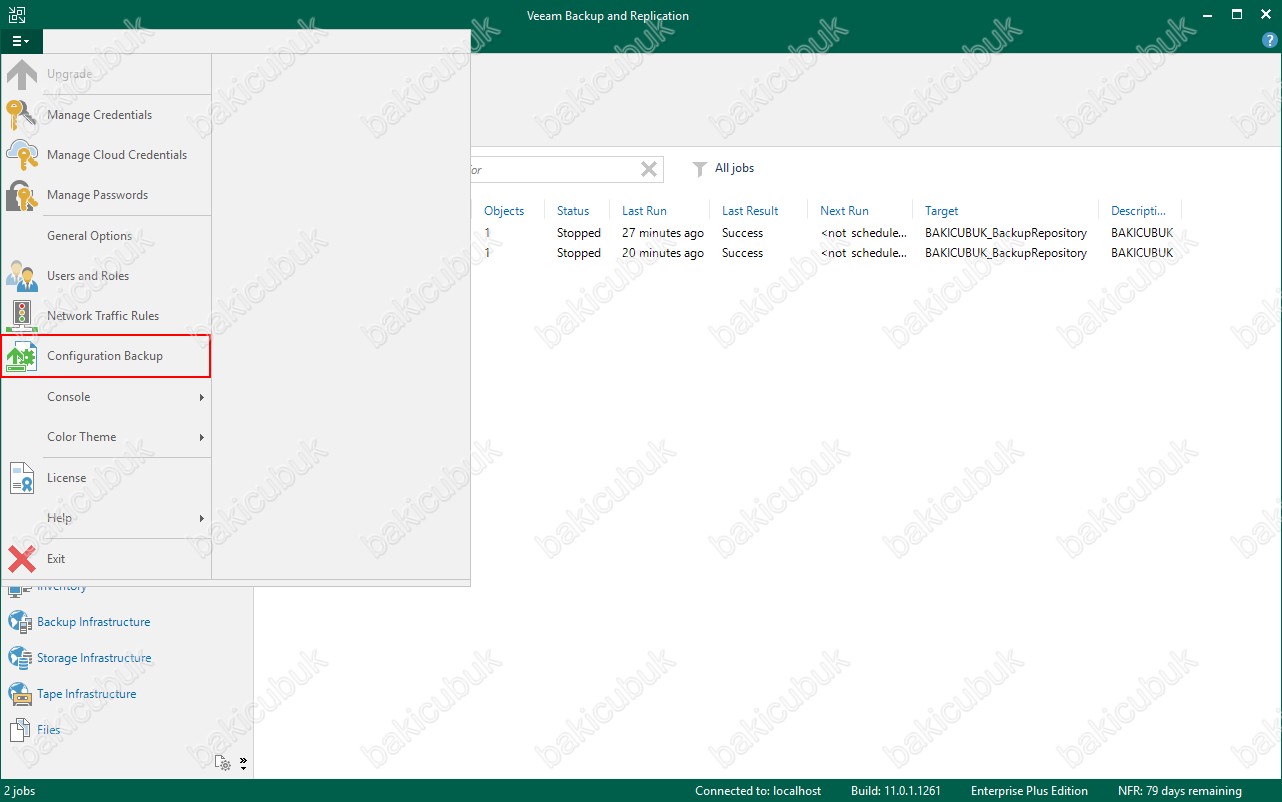This screenshot has height=802, width=1282.
Task: Open Storage Infrastructure view
Action: click(94, 658)
